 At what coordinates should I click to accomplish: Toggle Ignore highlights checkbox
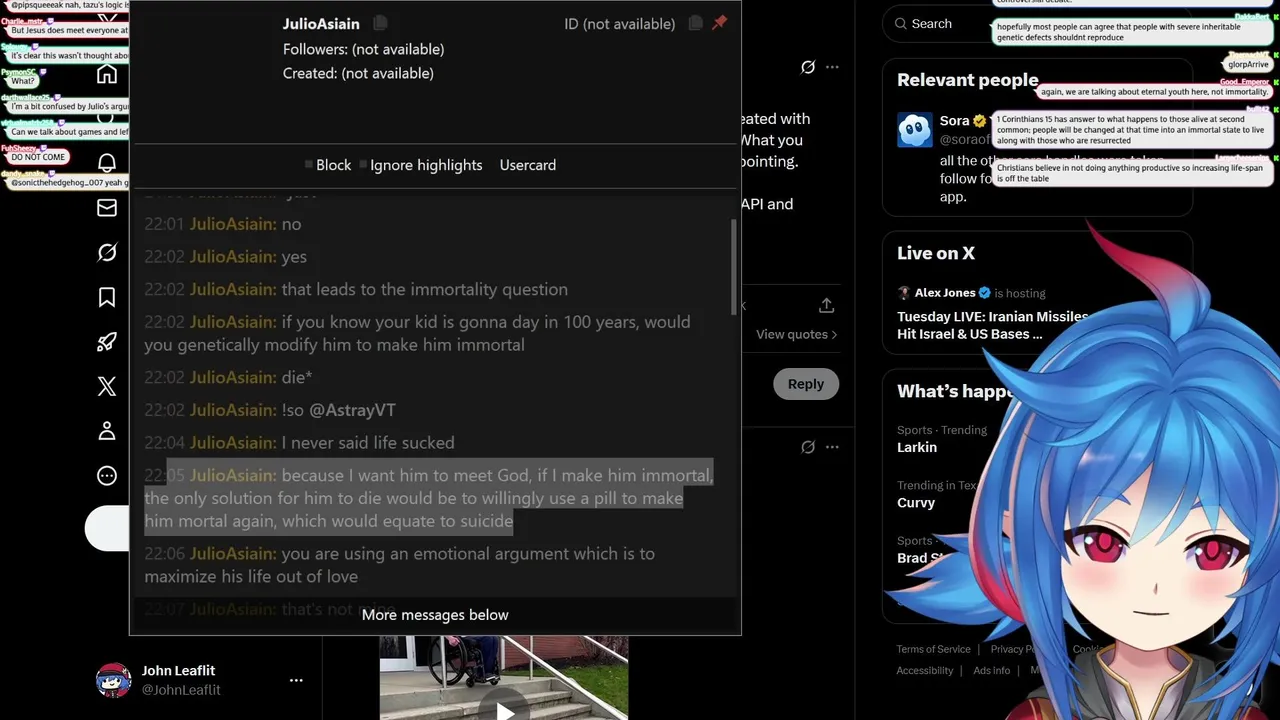pos(363,165)
